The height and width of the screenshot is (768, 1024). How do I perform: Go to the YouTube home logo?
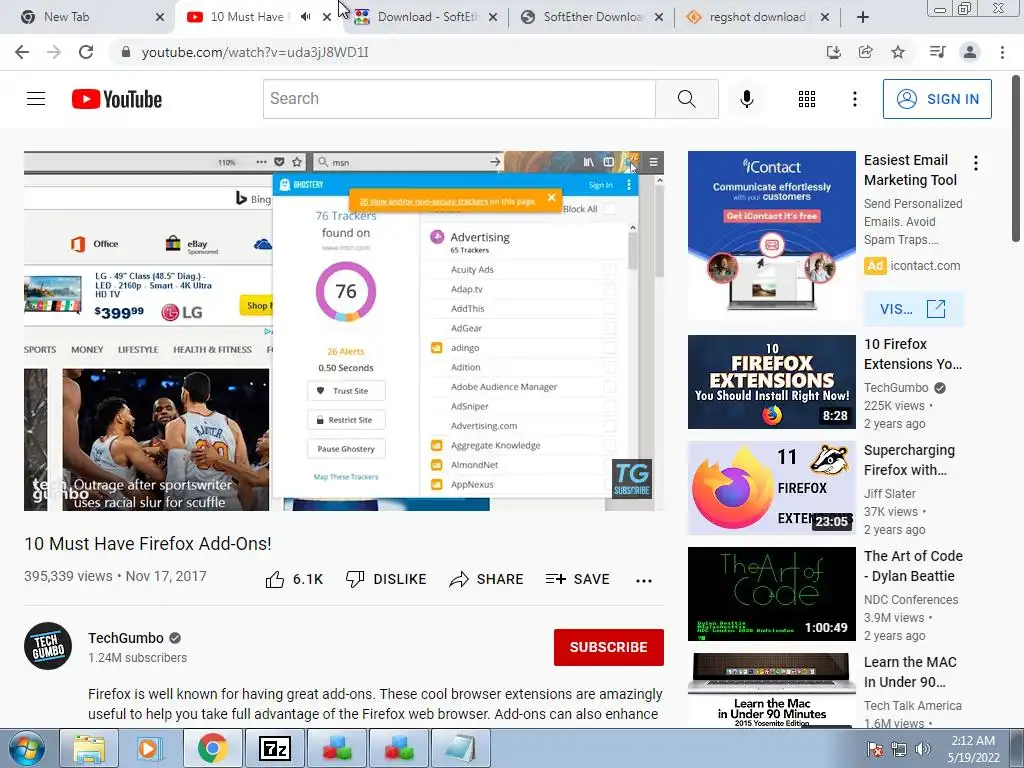point(117,99)
